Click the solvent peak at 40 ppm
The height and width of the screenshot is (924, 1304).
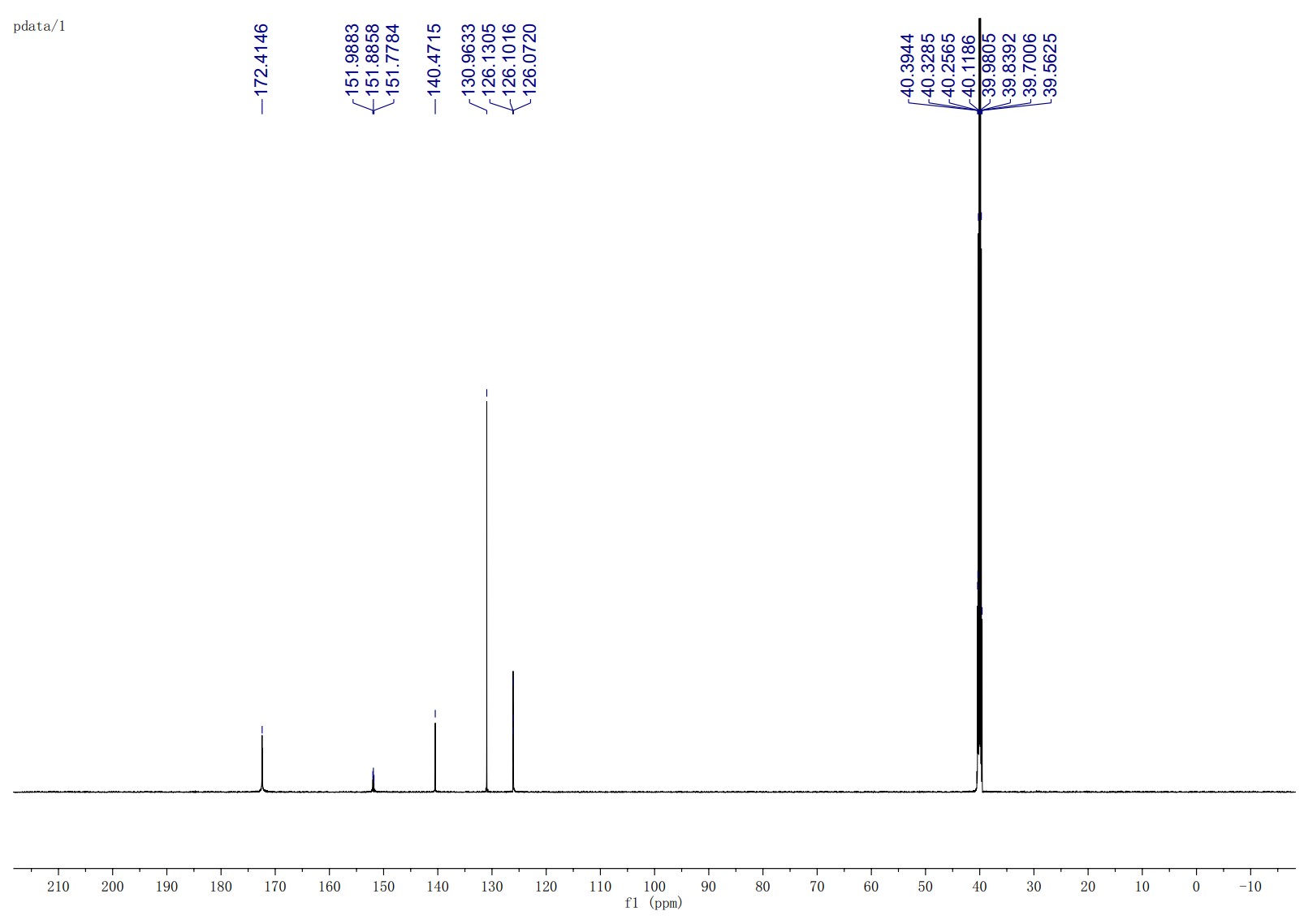tap(980, 404)
